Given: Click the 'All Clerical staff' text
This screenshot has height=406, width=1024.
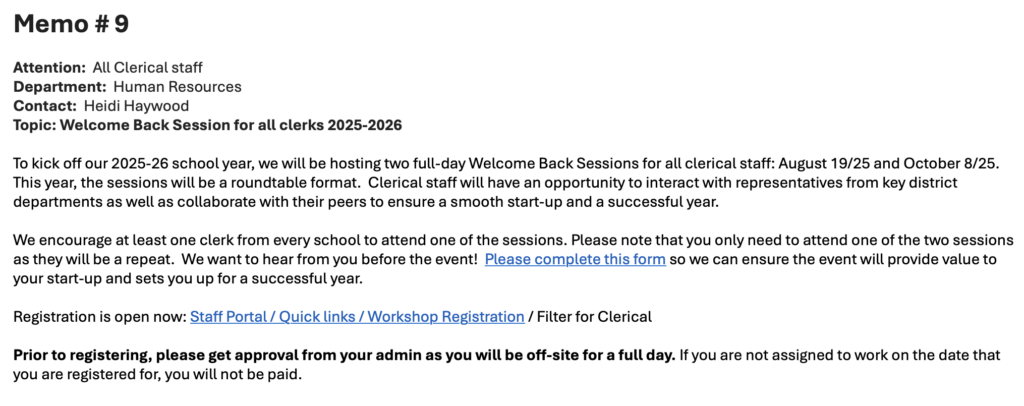Looking at the screenshot, I should [148, 67].
